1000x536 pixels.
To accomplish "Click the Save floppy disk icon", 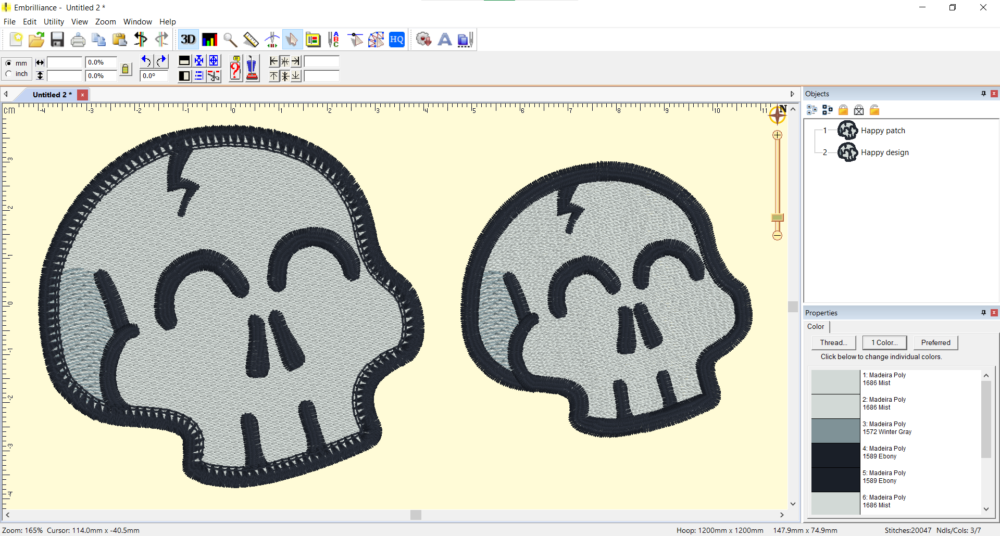I will (57, 40).
